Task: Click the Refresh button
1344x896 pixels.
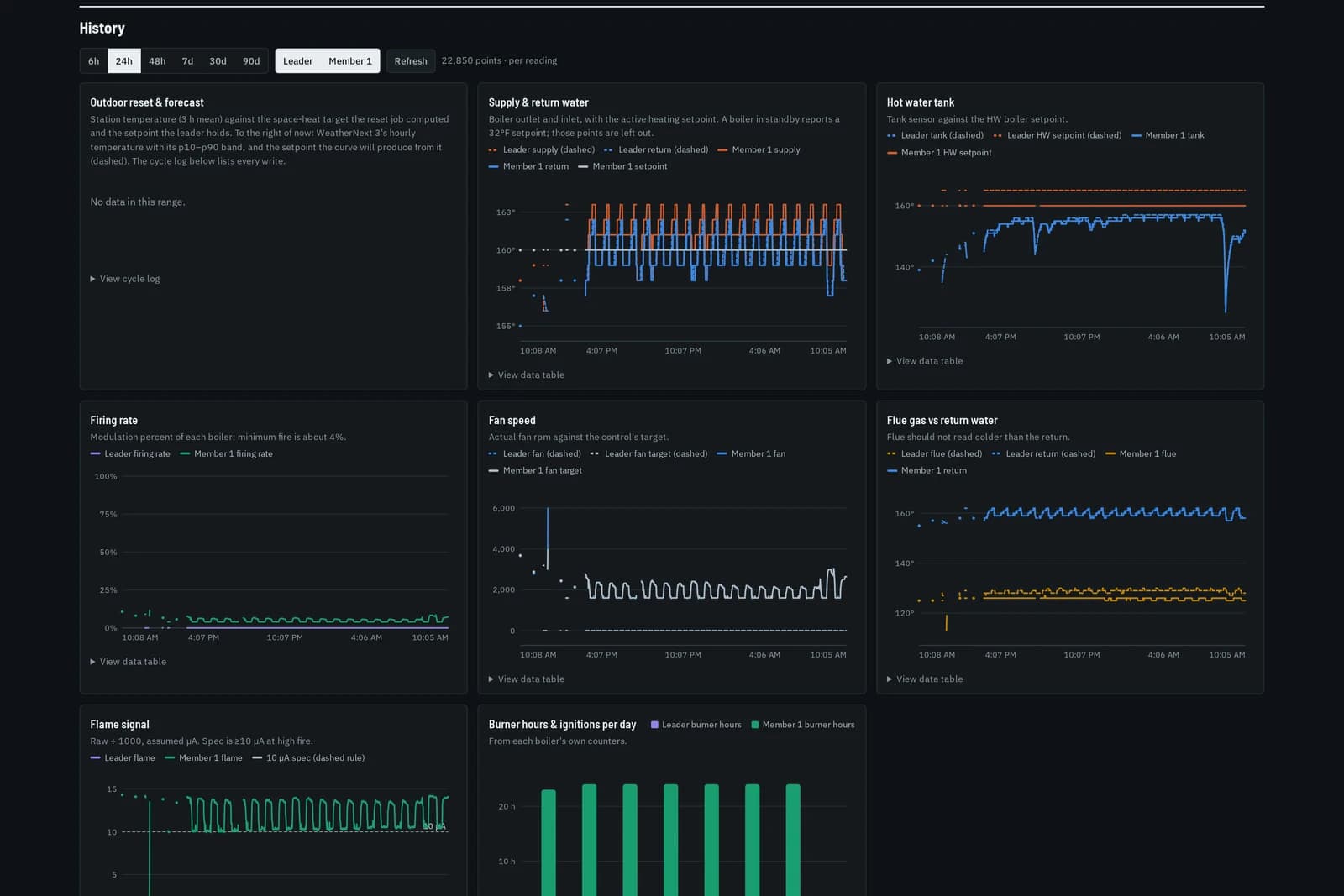Action: pyautogui.click(x=411, y=61)
